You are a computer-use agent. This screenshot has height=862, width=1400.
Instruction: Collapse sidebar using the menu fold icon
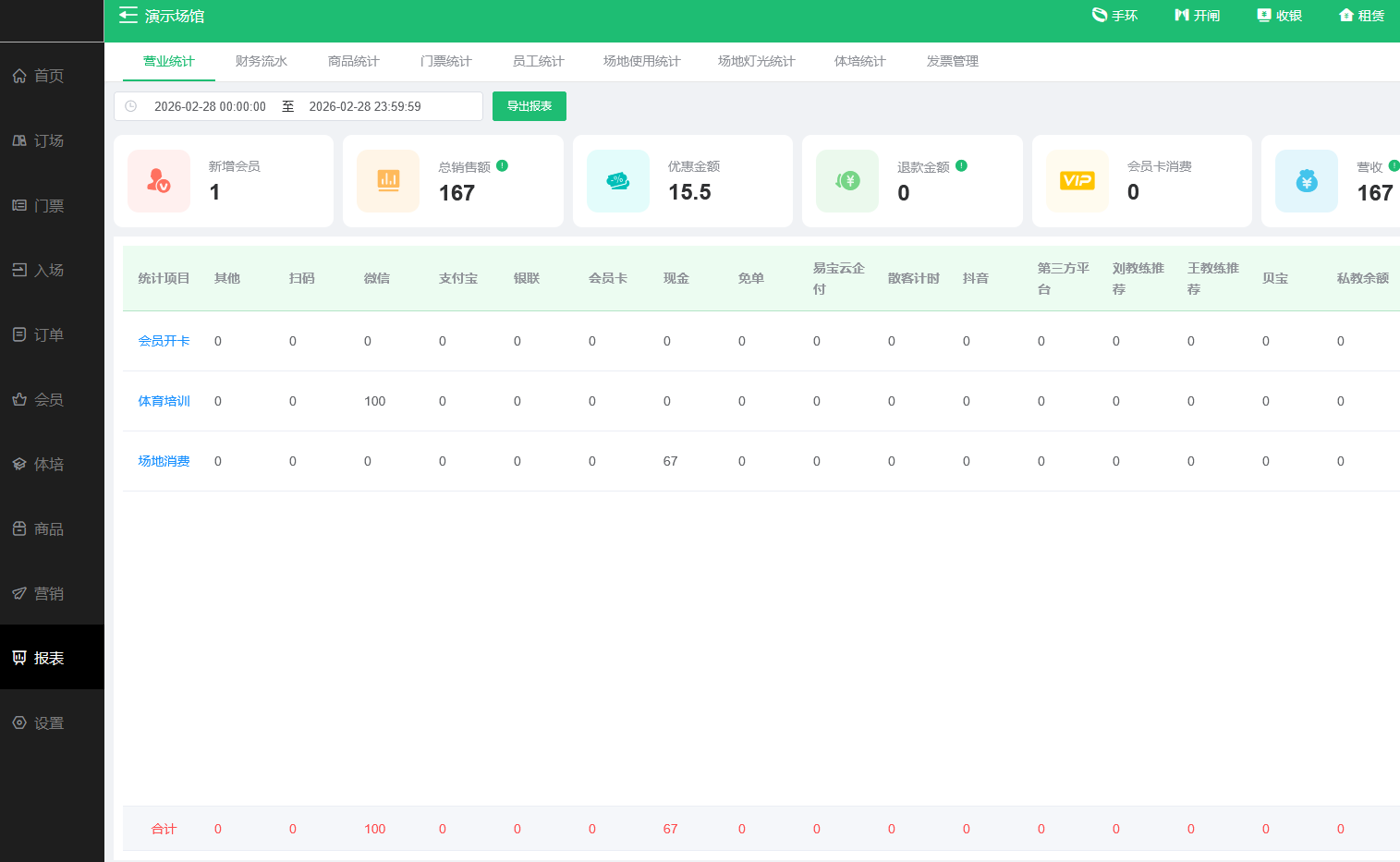click(x=128, y=16)
